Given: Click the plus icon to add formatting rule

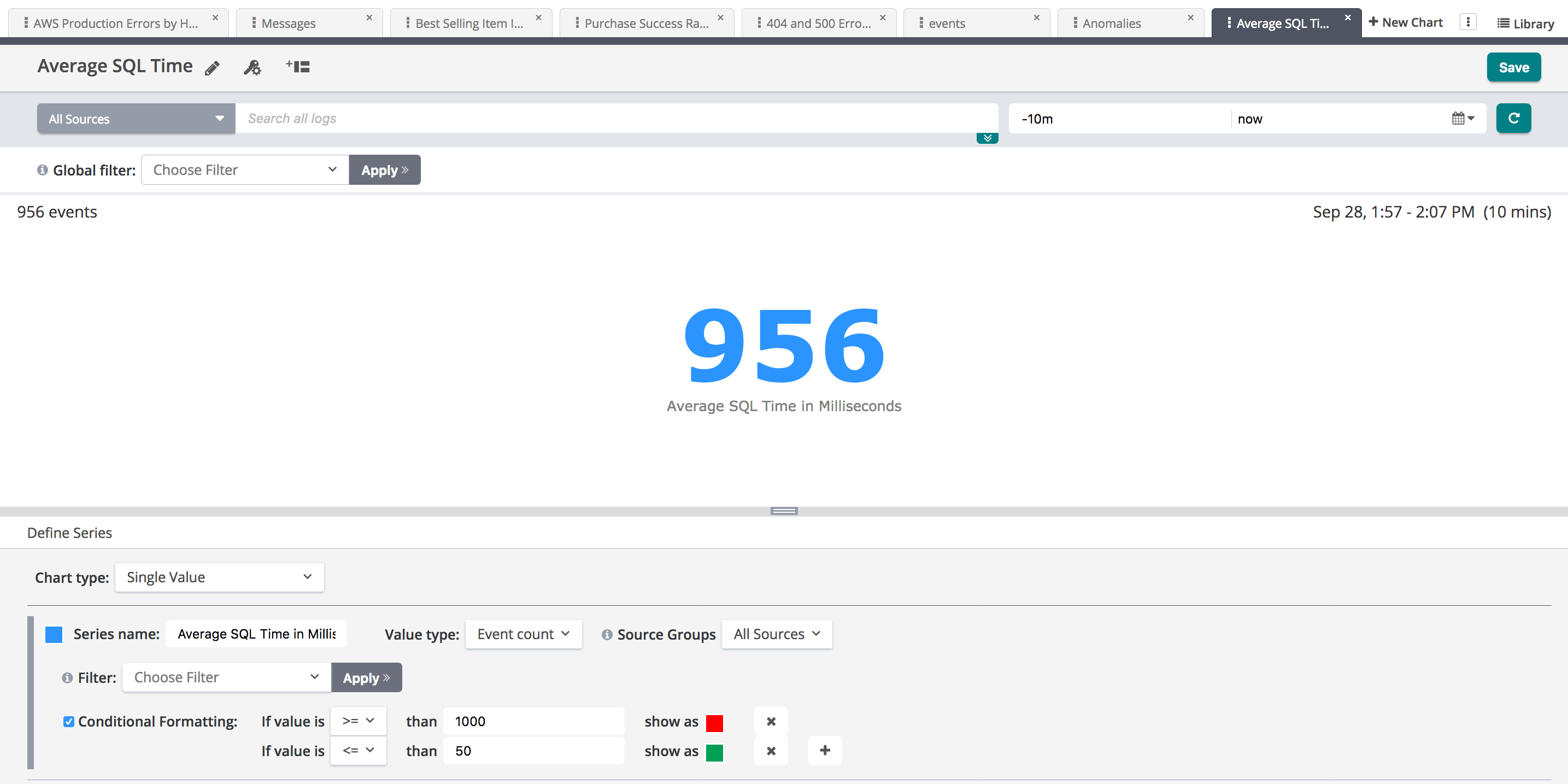Looking at the screenshot, I should click(825, 751).
